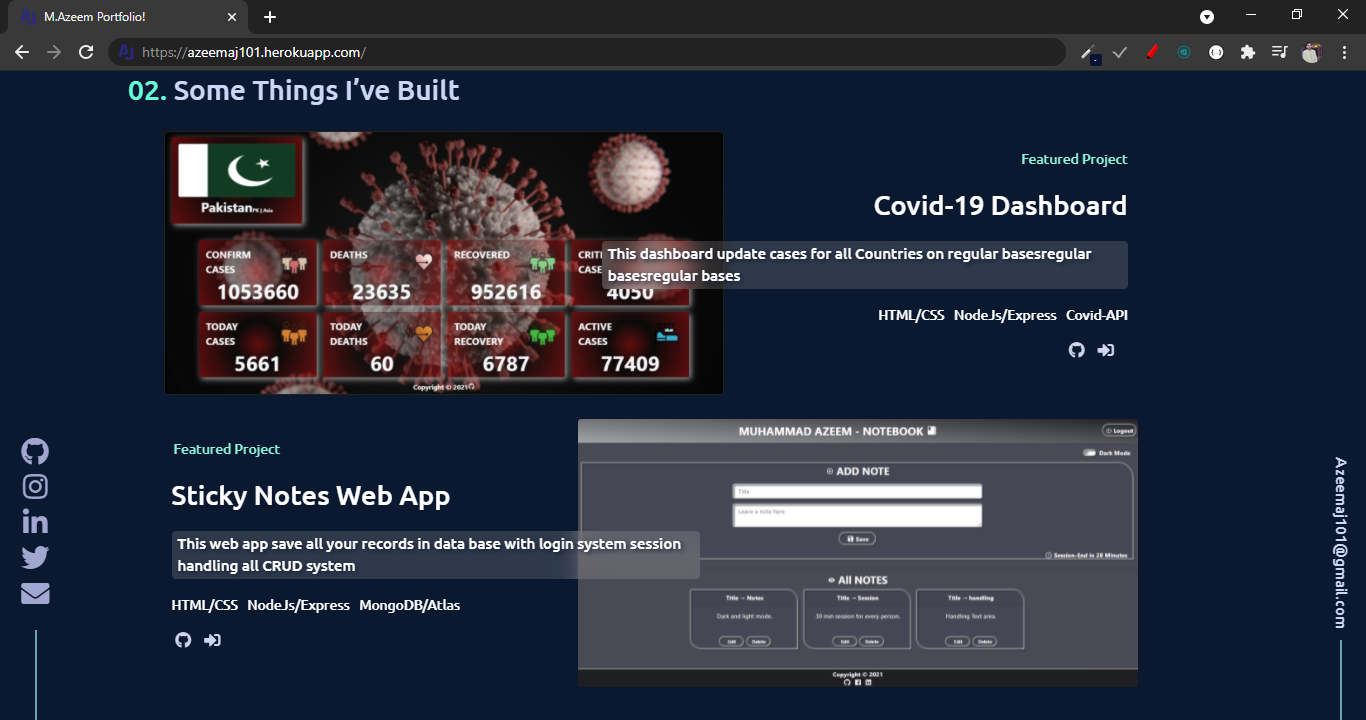Click the vertical Azeemaj101@gmail.com email link
The image size is (1366, 720).
pyautogui.click(x=1341, y=543)
